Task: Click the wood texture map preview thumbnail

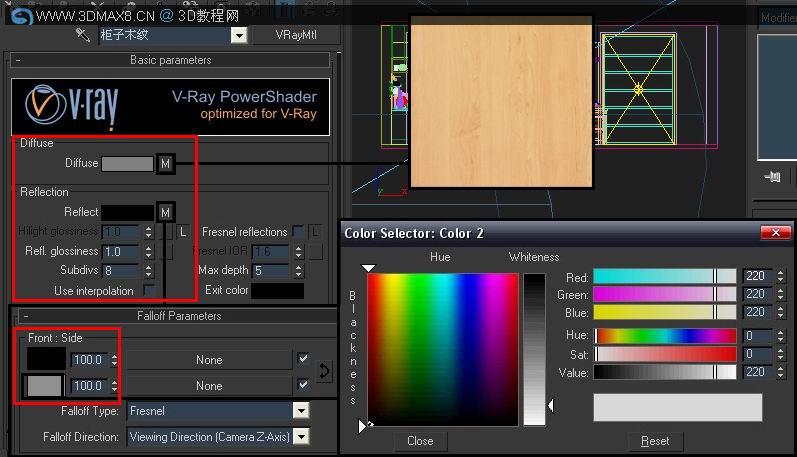Action: pyautogui.click(x=501, y=102)
